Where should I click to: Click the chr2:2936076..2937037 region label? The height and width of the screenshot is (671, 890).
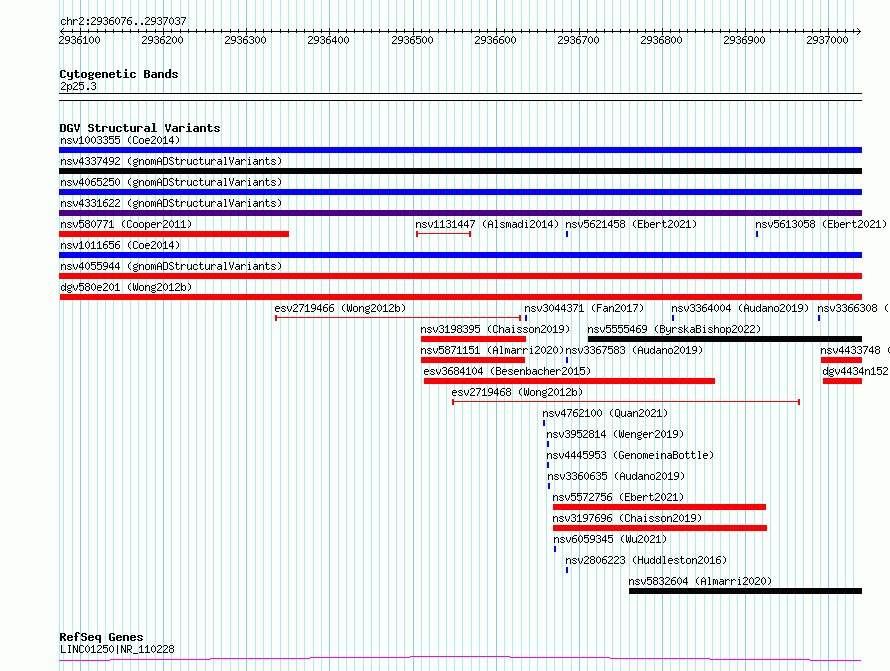click(123, 21)
